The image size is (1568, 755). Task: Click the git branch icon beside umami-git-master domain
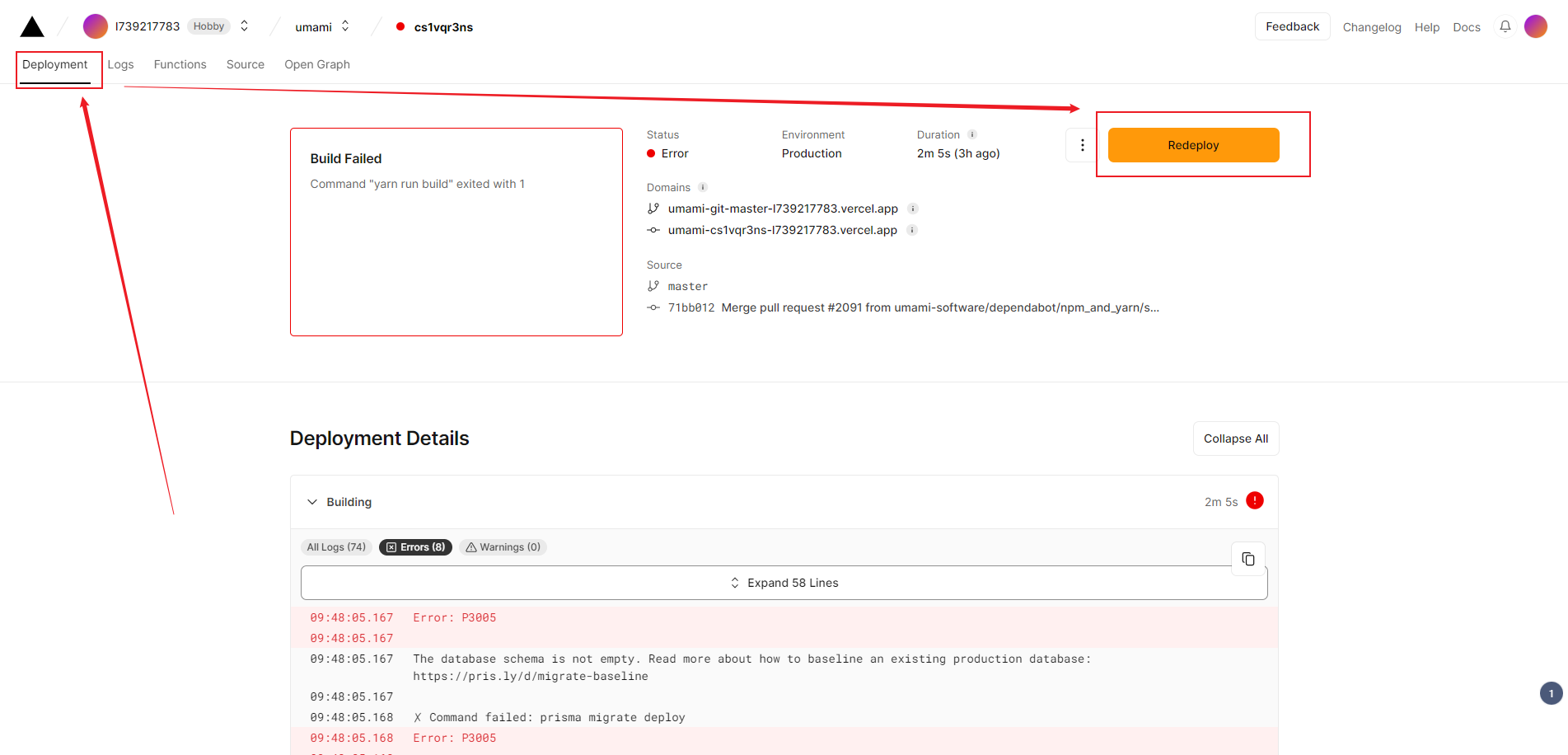click(653, 209)
